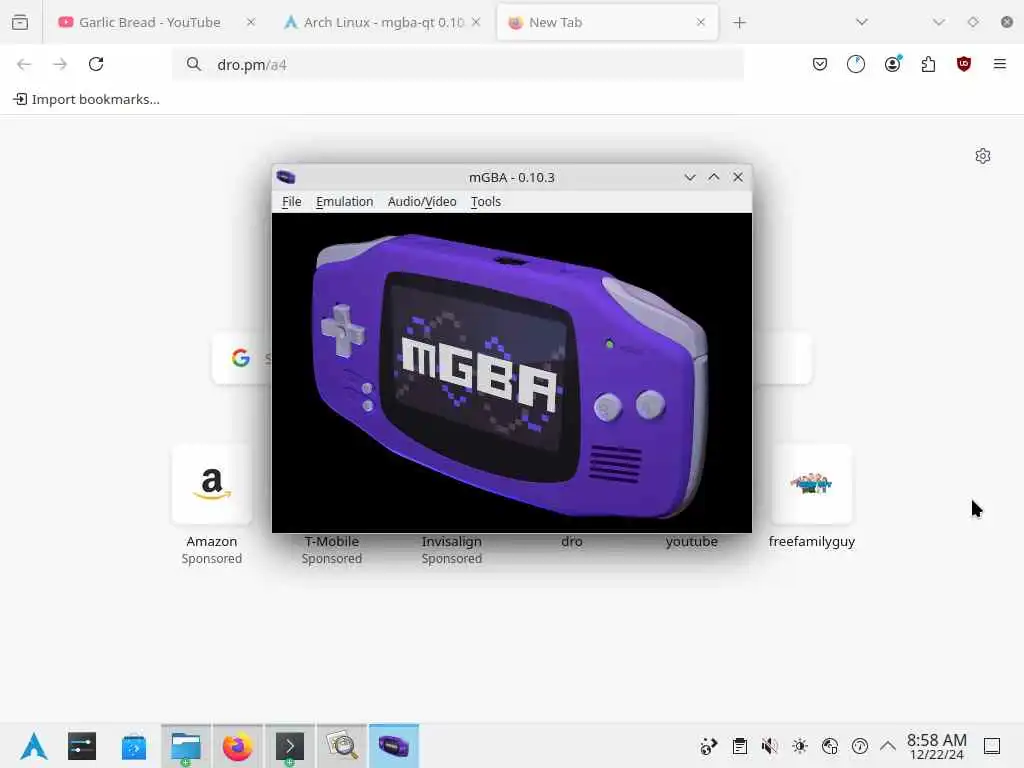Click the Firefox window keep-below chevron button
Image resolution: width=1024 pixels, height=768 pixels.
click(939, 22)
